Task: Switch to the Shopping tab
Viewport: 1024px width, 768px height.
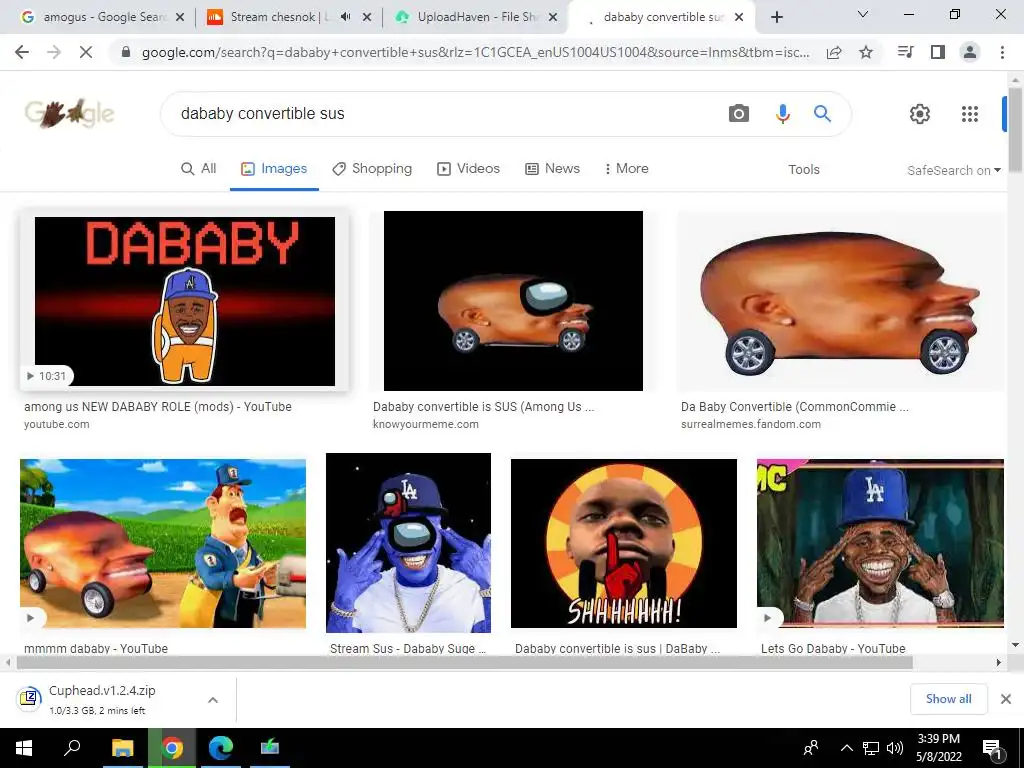Action: [372, 168]
